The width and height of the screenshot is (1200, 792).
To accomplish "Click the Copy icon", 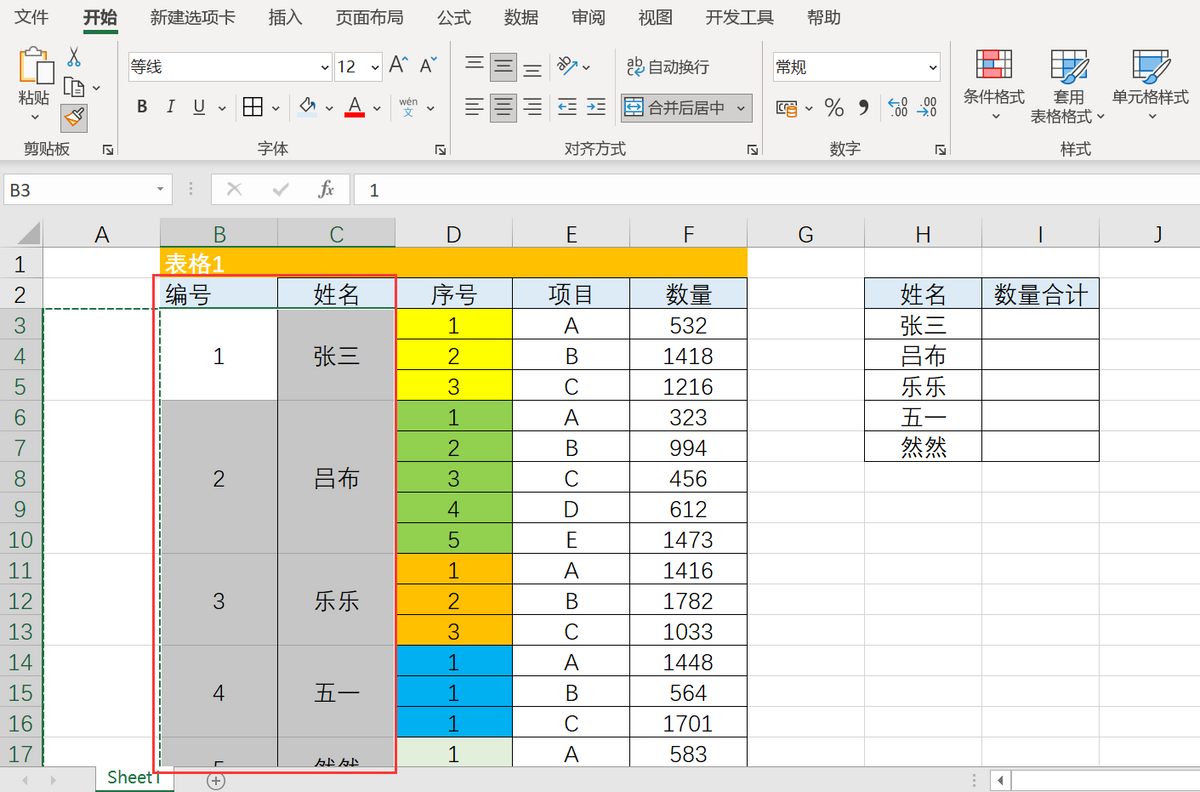I will pos(73,87).
